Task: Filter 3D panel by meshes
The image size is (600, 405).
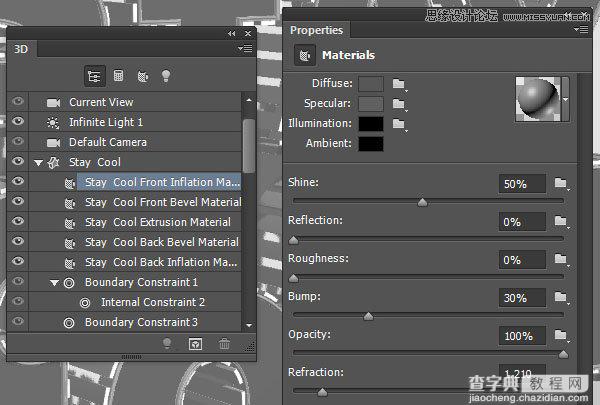Action: [x=119, y=76]
